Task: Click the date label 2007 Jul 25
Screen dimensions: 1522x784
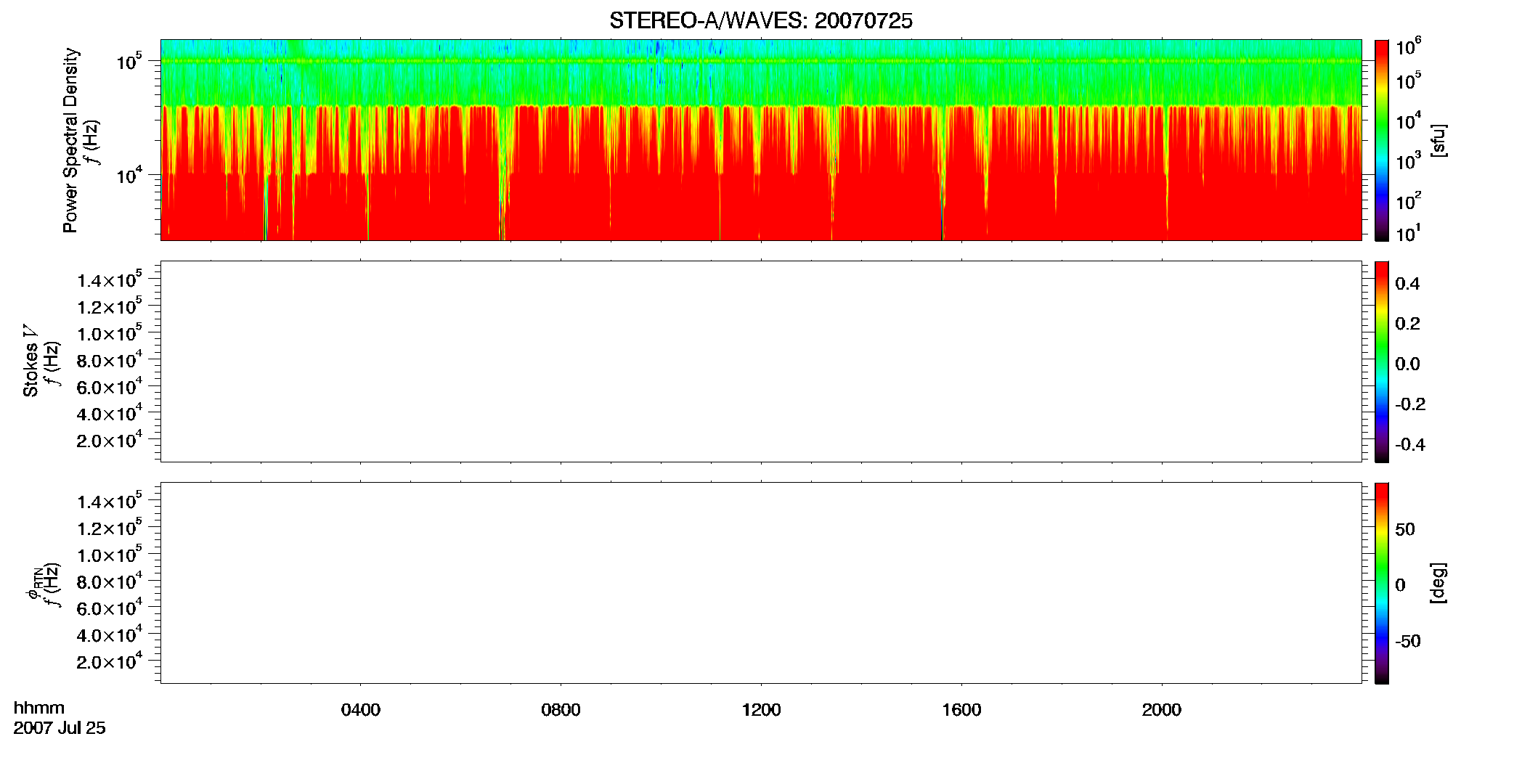Action: tap(60, 728)
